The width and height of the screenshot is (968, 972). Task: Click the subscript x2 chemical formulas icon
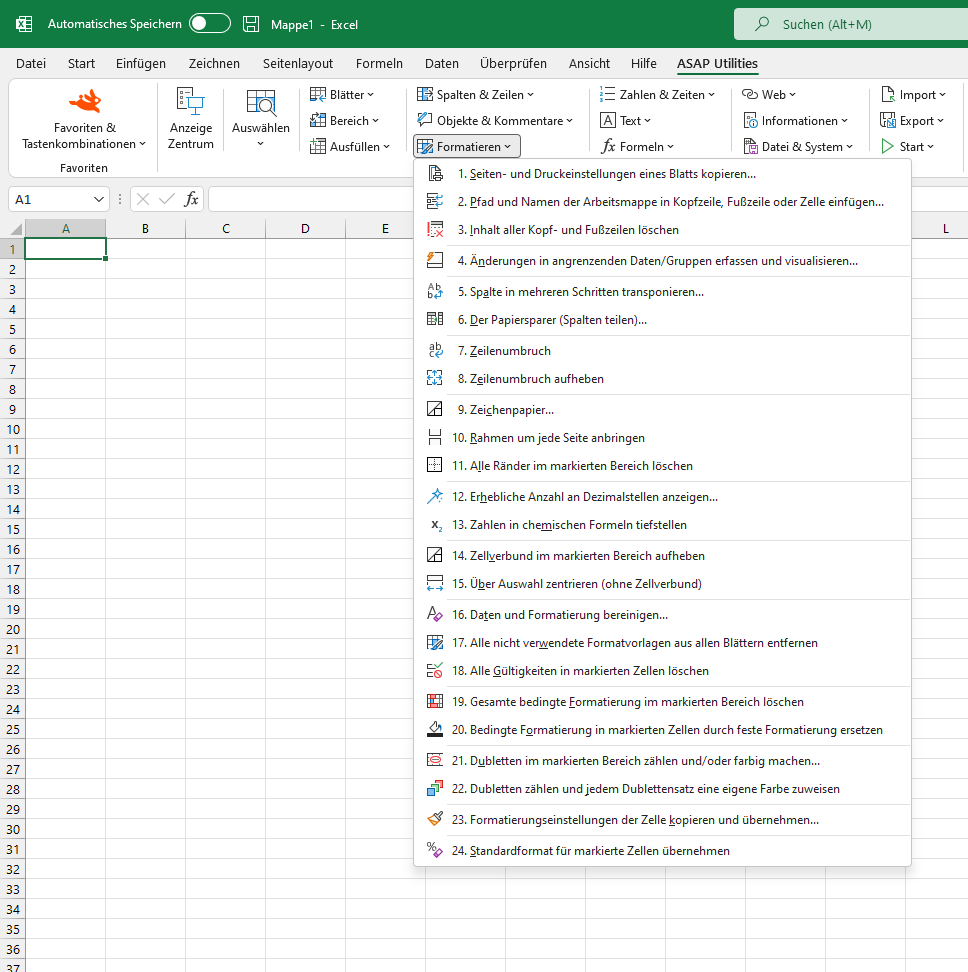click(x=435, y=524)
